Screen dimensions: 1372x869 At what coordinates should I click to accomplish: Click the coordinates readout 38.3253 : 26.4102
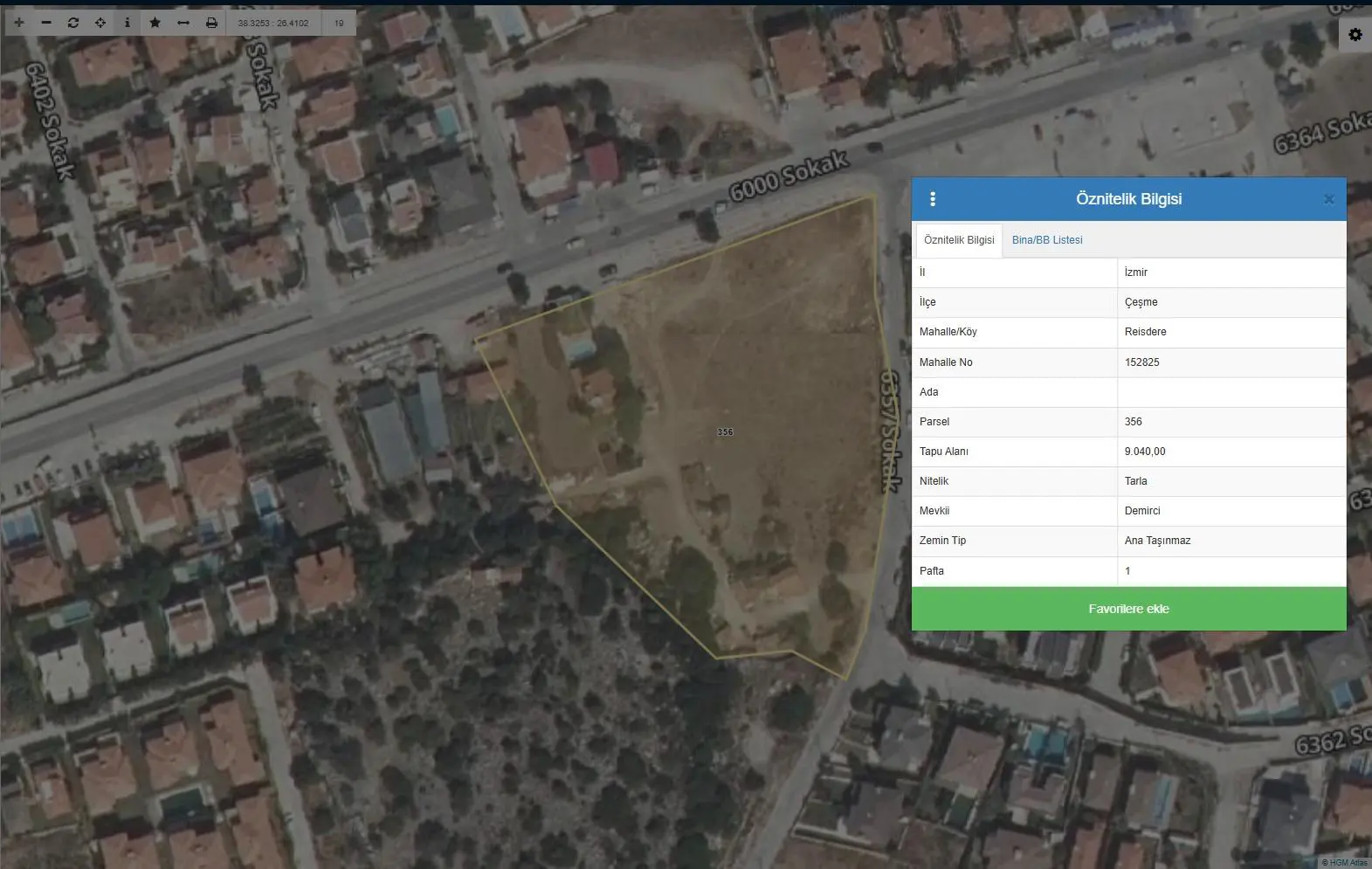click(x=273, y=24)
